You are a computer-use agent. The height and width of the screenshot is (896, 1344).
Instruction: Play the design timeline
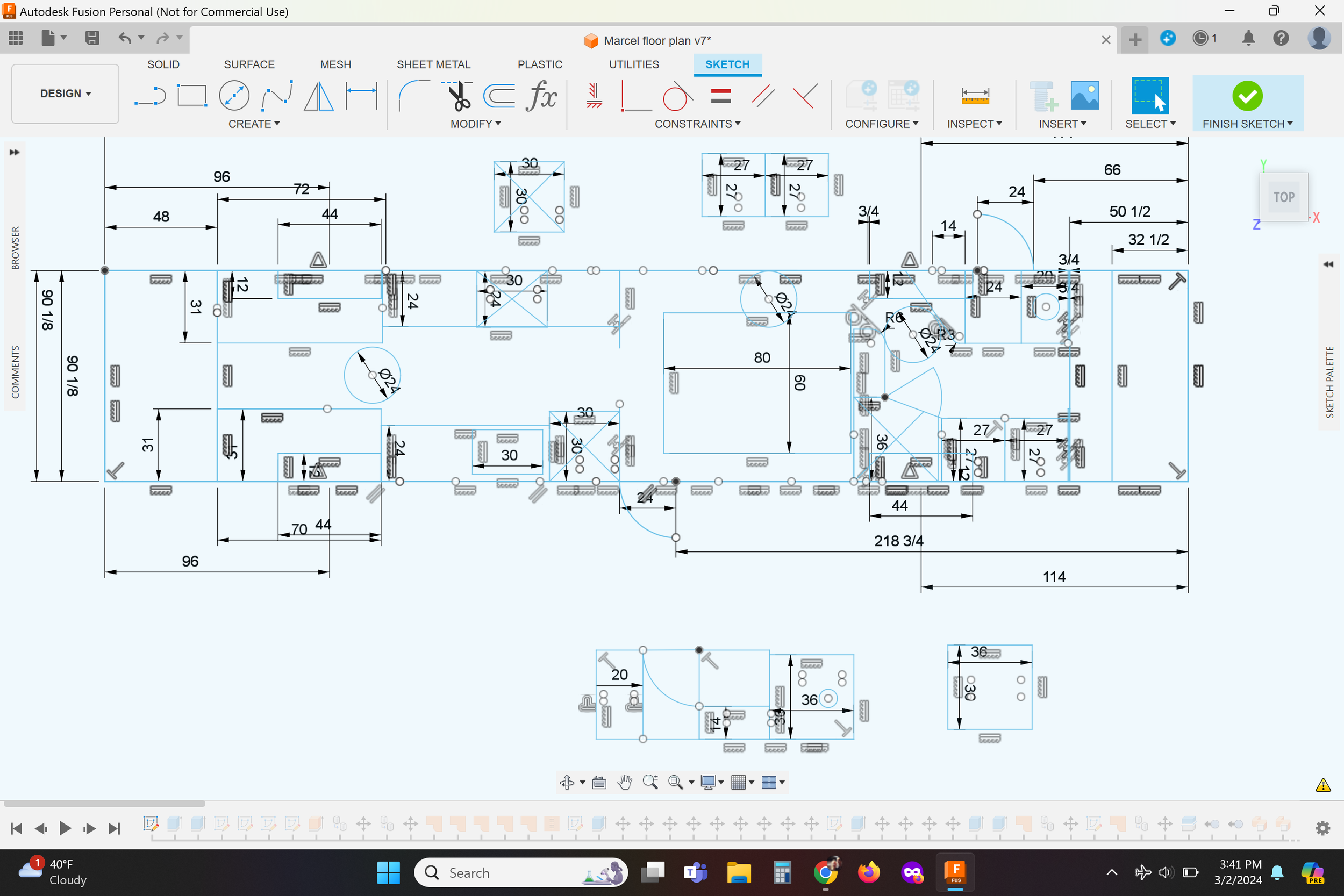click(65, 828)
